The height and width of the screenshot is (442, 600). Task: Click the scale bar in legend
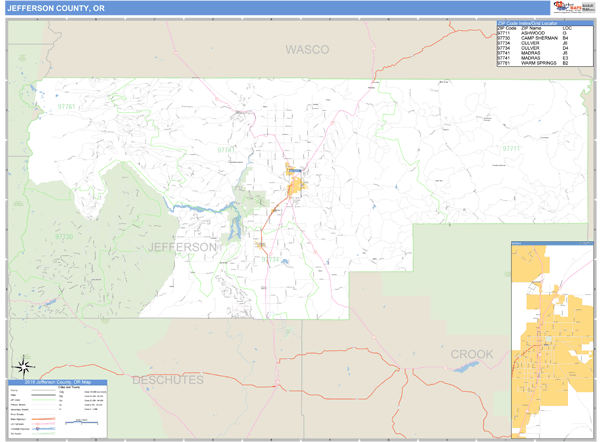tap(82, 422)
